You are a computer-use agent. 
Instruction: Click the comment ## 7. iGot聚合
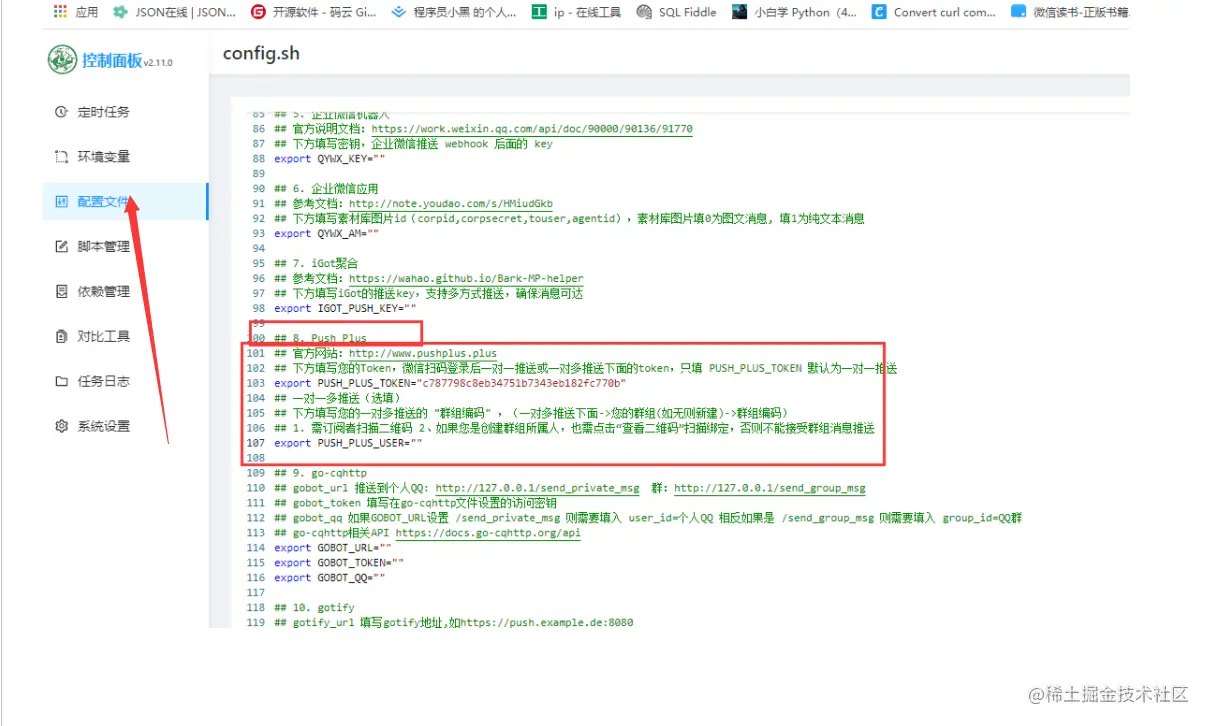coord(316,264)
